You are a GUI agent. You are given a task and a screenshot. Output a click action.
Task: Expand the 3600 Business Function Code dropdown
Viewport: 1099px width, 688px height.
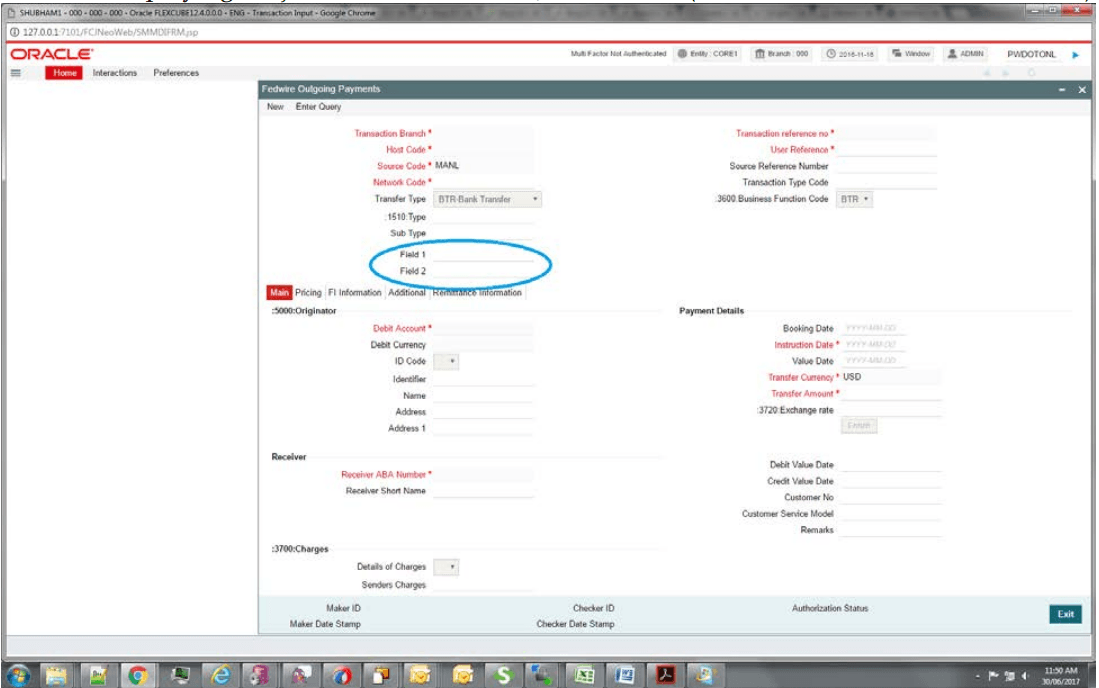(x=854, y=200)
